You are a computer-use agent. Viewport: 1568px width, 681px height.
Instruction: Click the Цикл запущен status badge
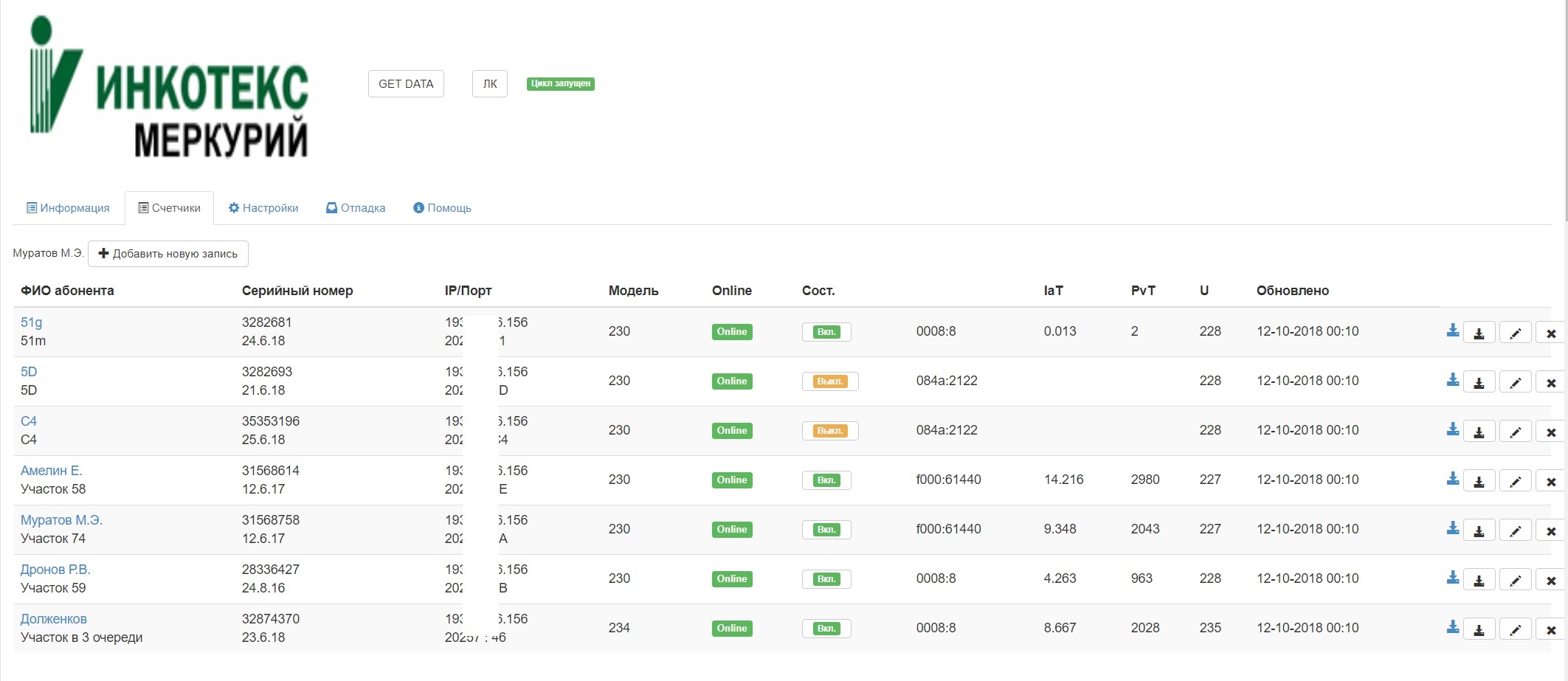[560, 83]
